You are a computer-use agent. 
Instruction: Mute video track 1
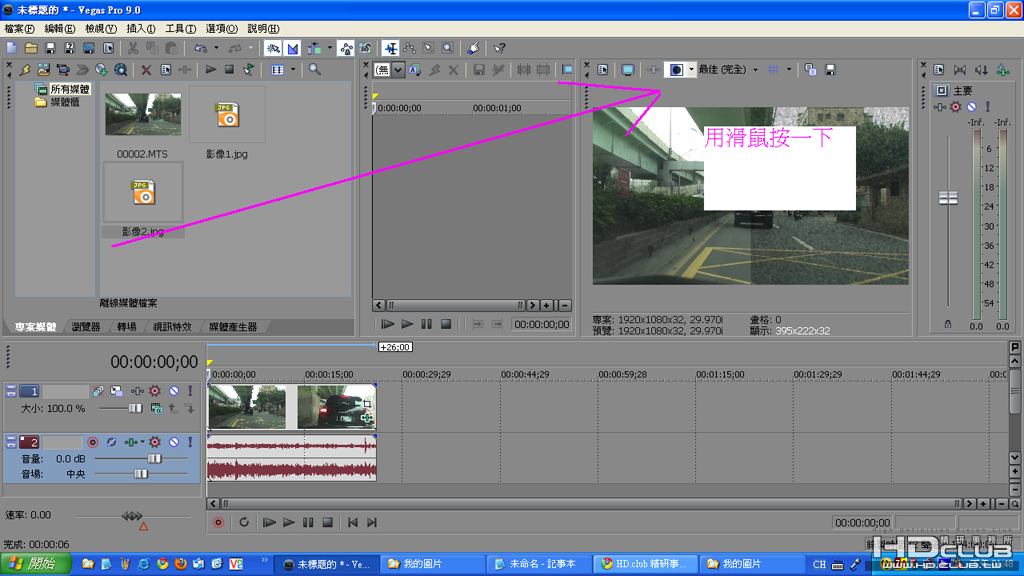coord(173,391)
